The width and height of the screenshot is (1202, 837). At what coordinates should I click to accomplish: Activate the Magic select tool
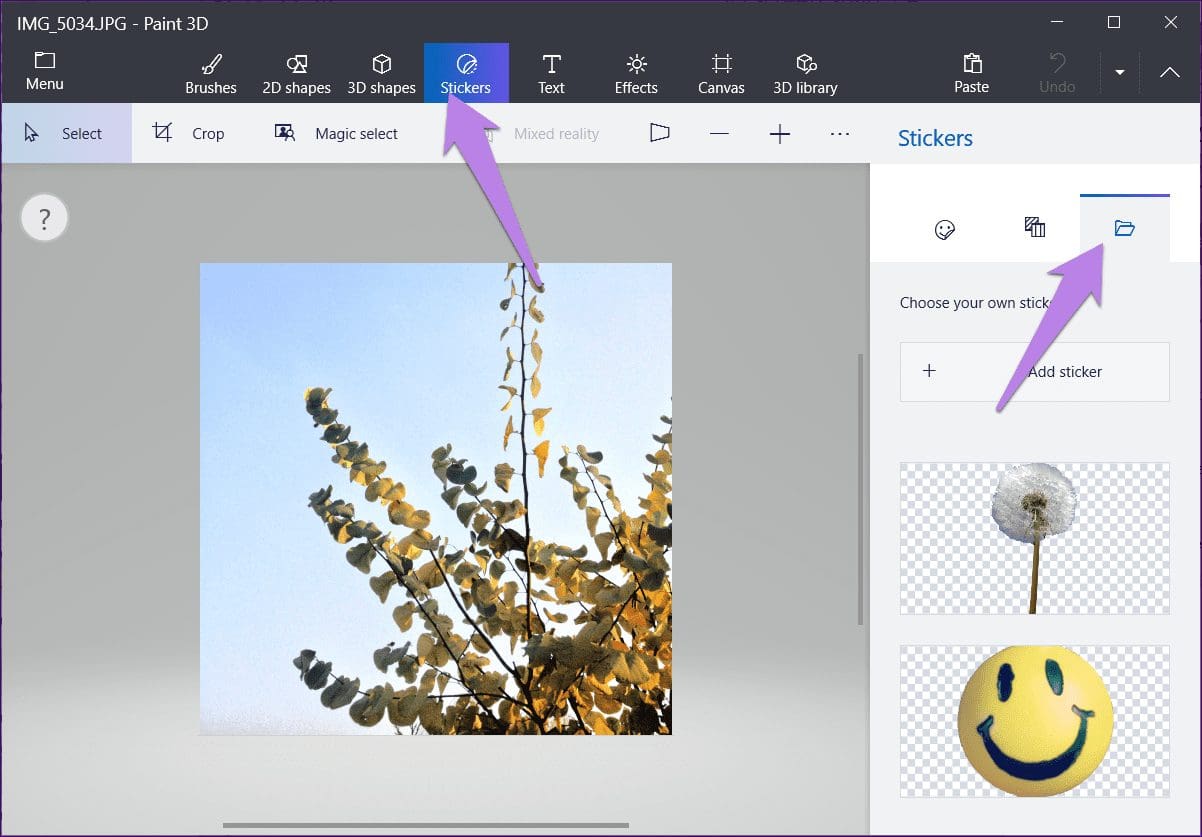(x=336, y=133)
